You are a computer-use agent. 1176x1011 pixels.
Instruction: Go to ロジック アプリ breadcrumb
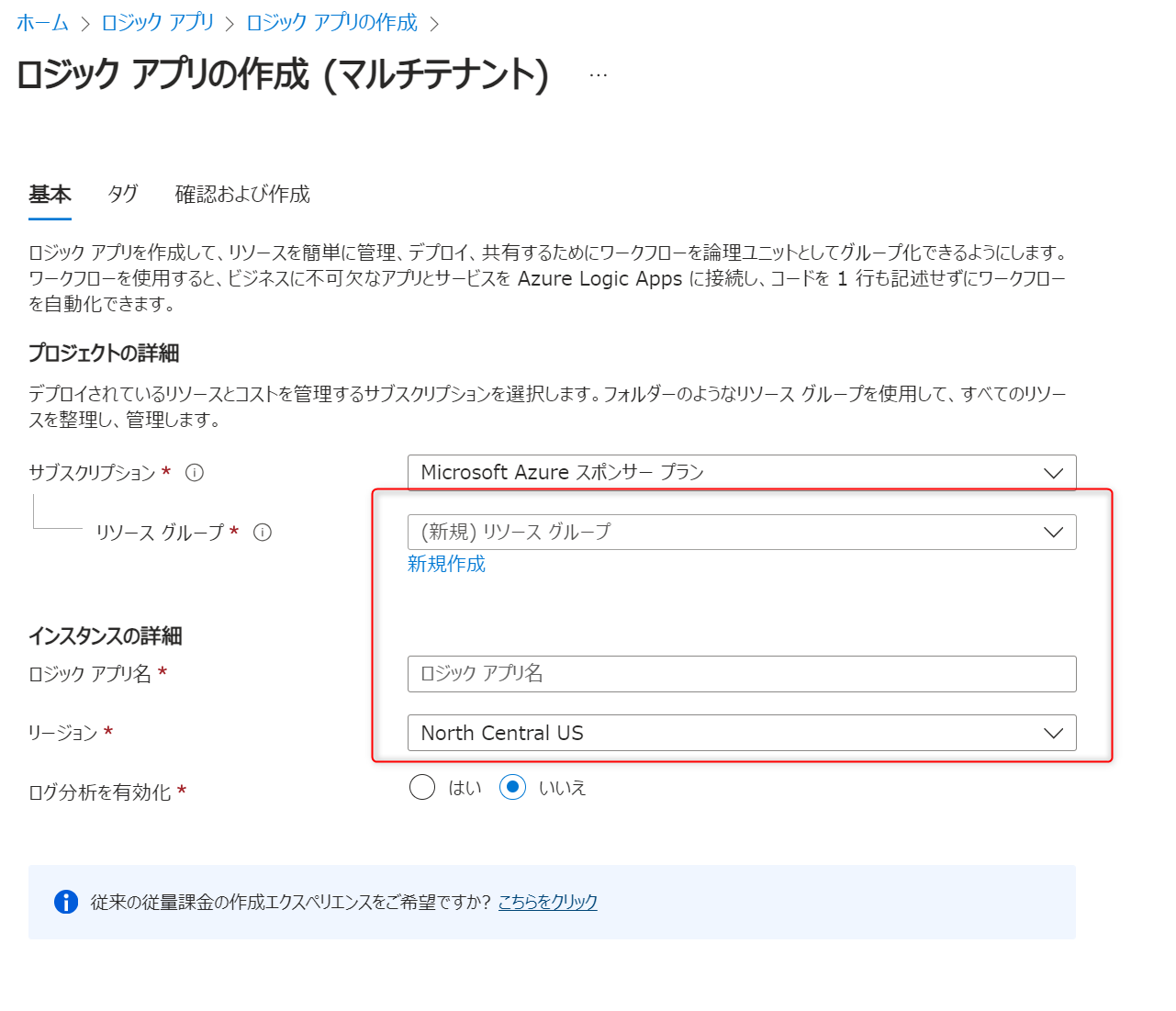157,23
